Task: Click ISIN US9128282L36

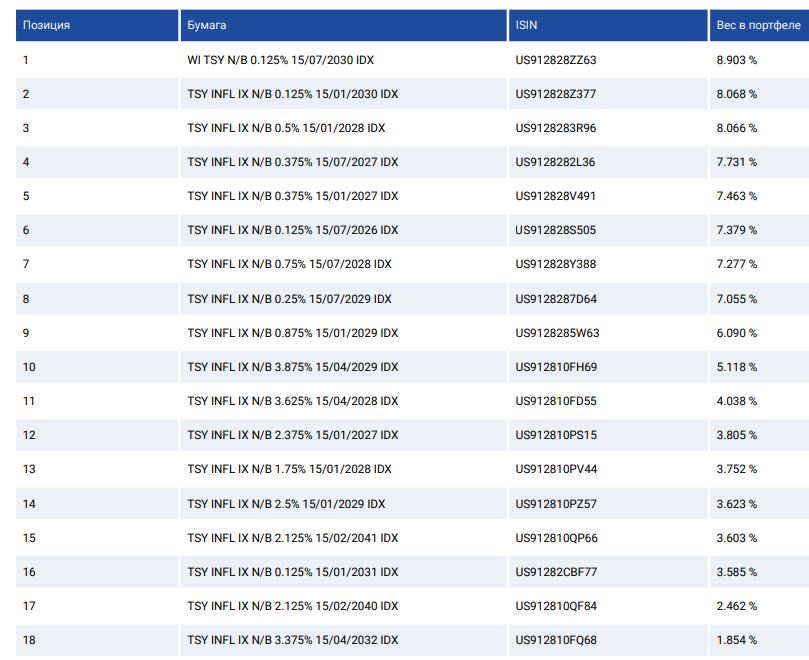Action: (555, 162)
